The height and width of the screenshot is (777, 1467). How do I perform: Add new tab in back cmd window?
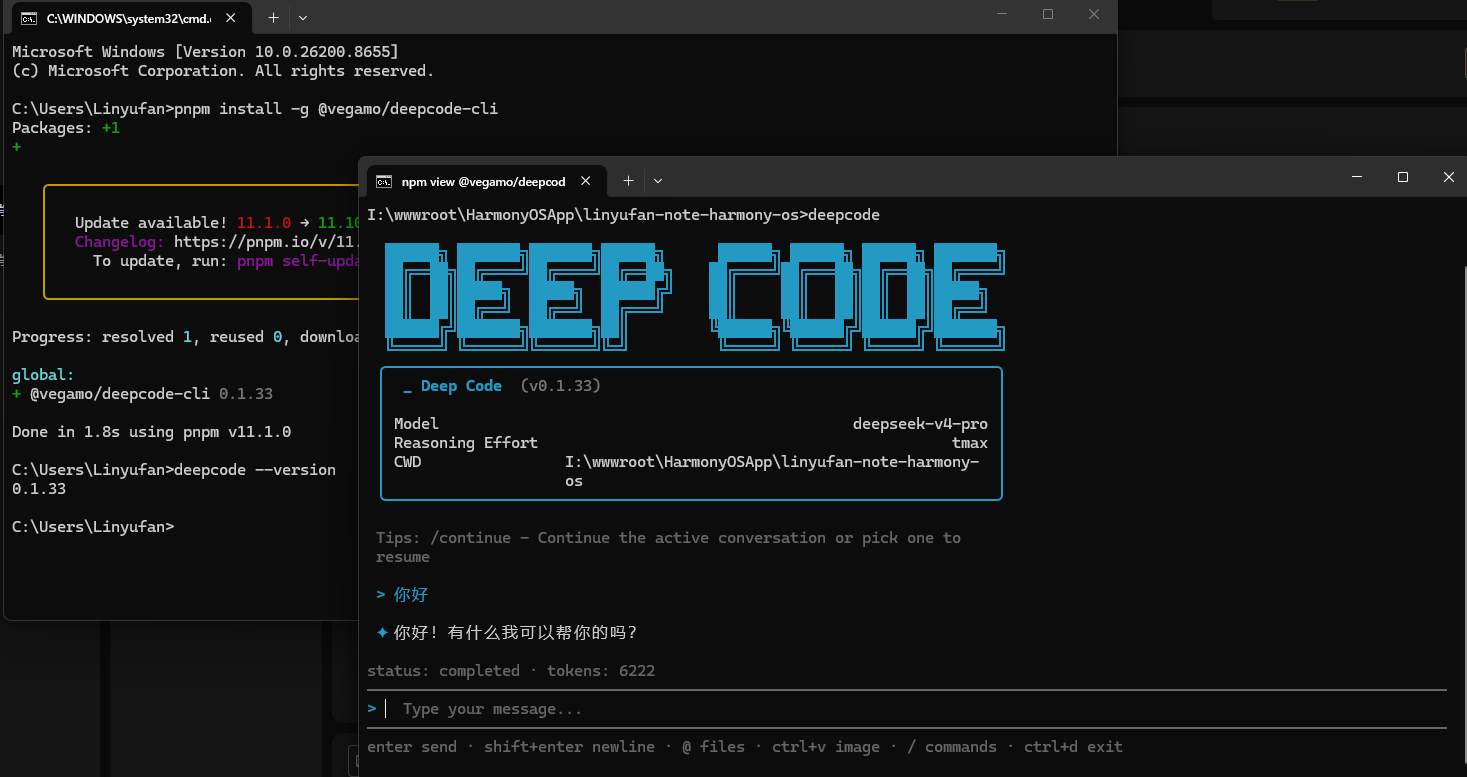tap(273, 18)
